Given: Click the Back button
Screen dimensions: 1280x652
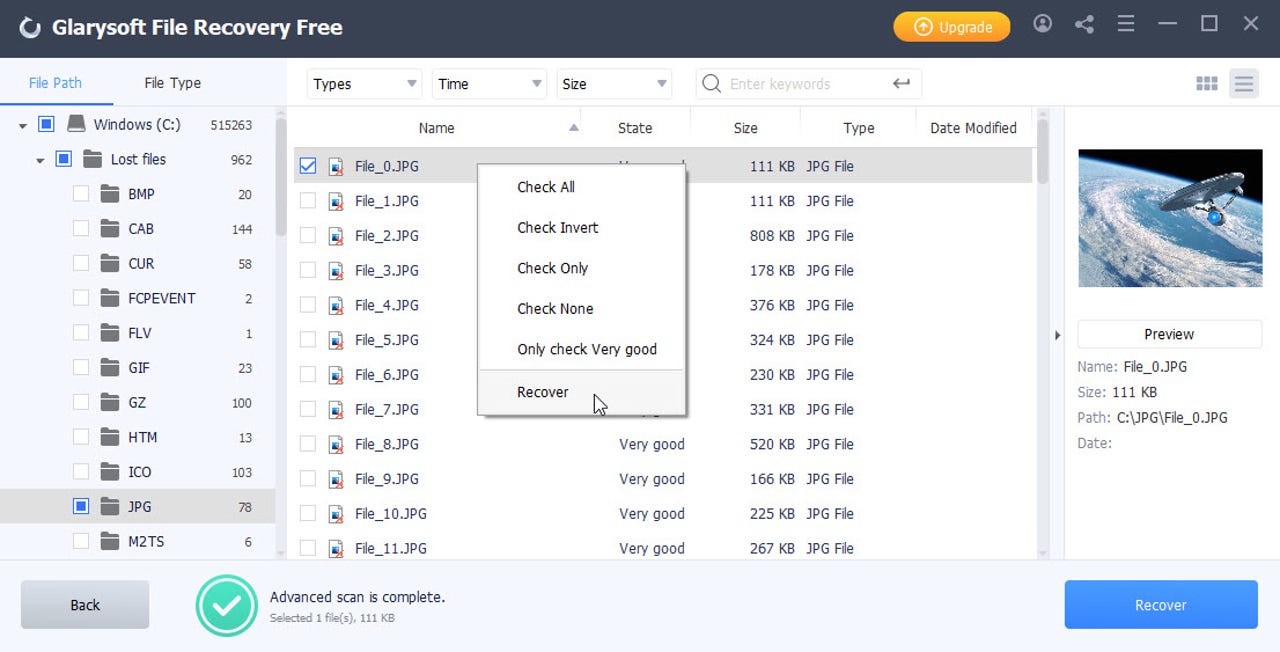Looking at the screenshot, I should [x=85, y=605].
